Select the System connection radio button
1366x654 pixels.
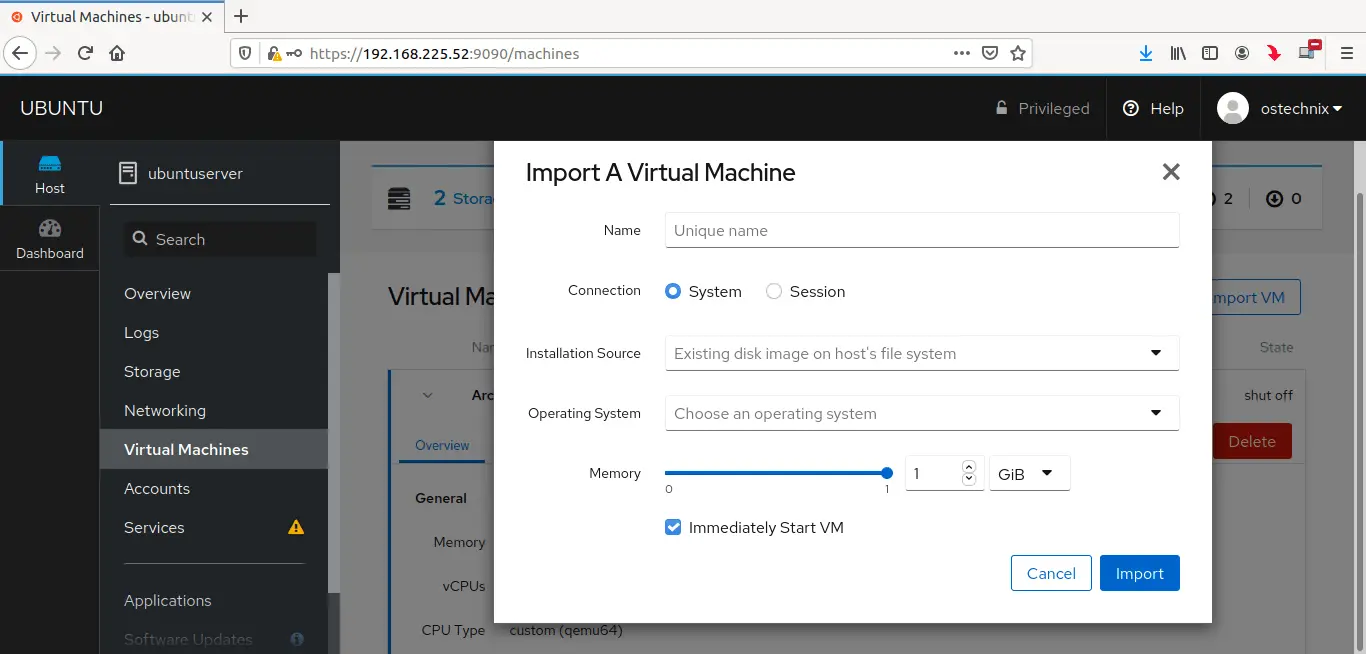coord(673,291)
